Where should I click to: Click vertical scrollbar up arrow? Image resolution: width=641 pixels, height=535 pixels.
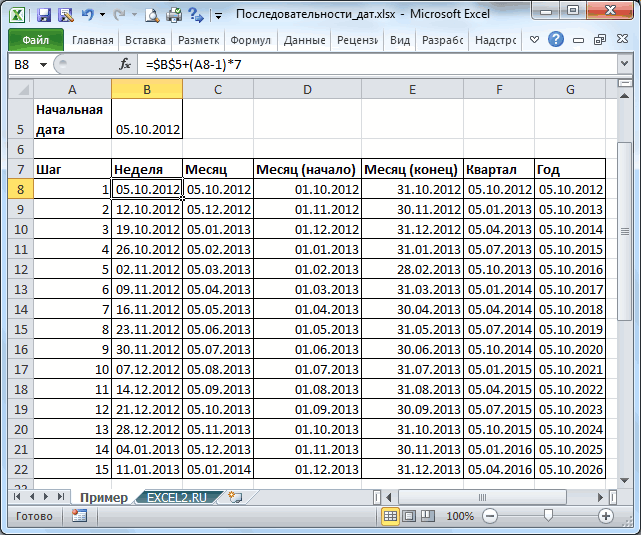(624, 96)
